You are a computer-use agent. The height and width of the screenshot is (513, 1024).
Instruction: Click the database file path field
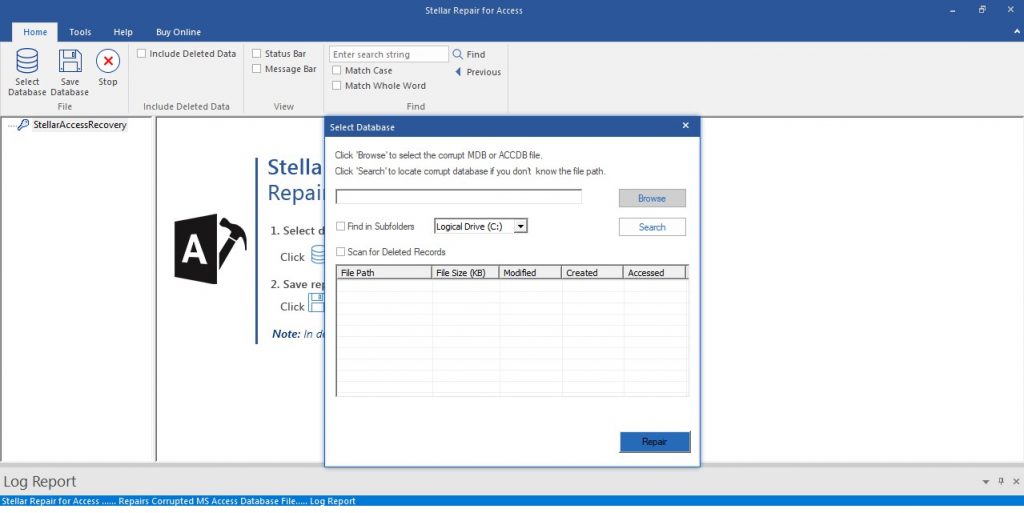pyautogui.click(x=458, y=196)
